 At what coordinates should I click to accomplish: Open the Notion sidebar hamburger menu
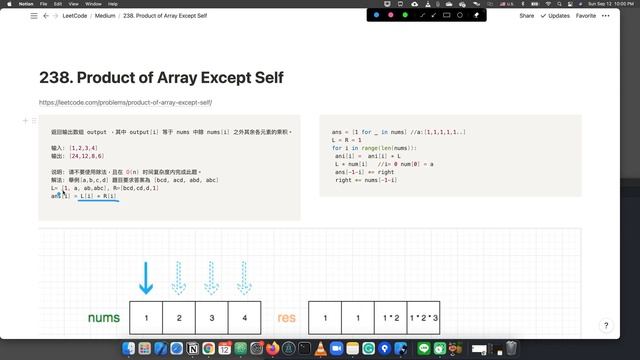click(34, 16)
